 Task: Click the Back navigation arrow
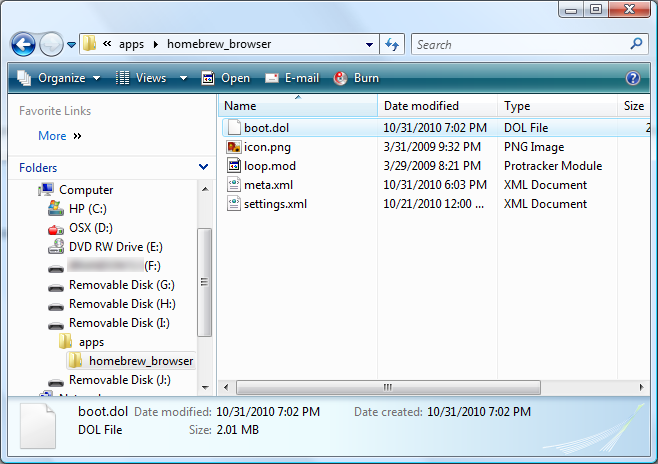[x=23, y=44]
